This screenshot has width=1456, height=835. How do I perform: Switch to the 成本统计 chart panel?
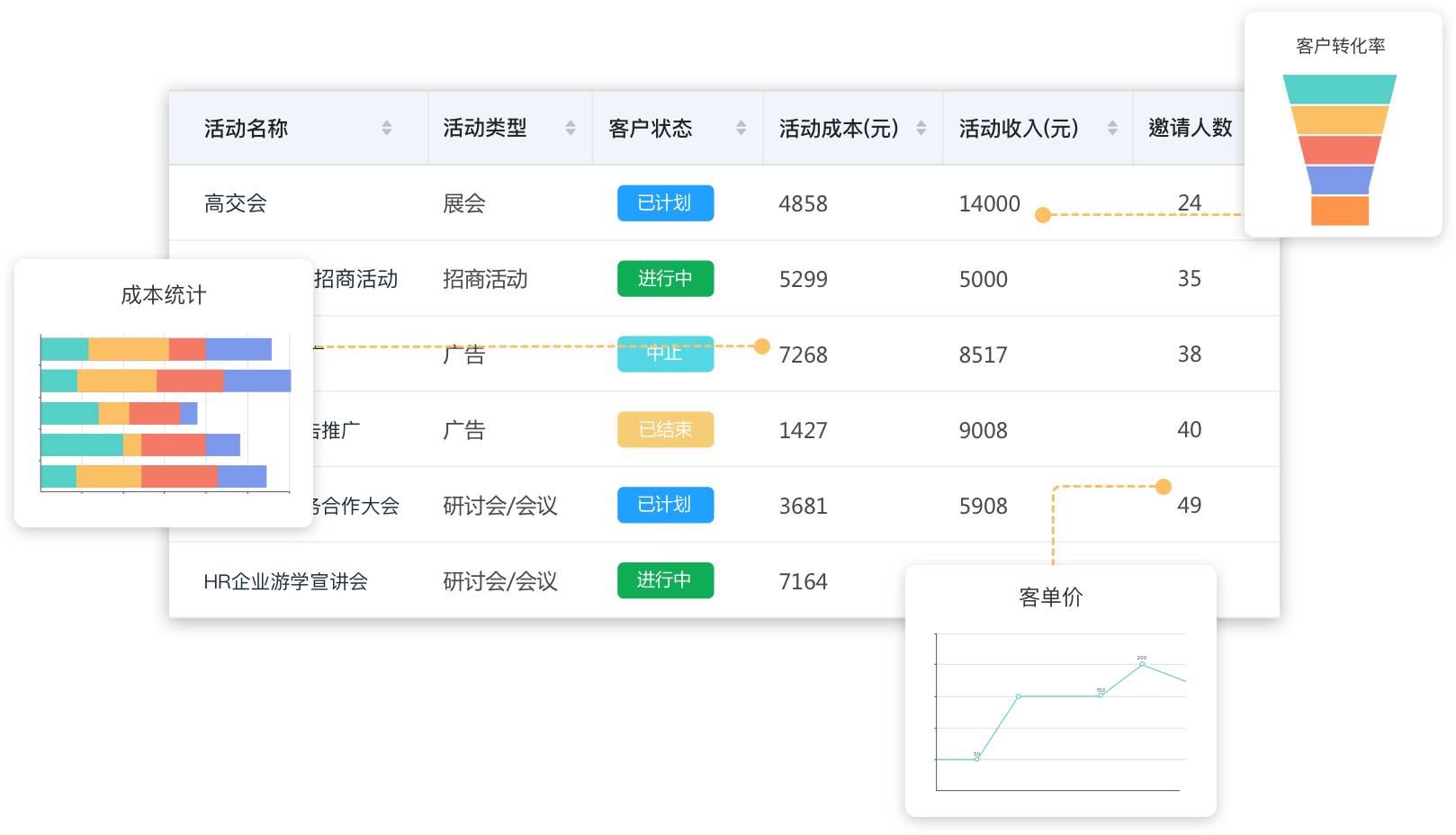pyautogui.click(x=165, y=295)
